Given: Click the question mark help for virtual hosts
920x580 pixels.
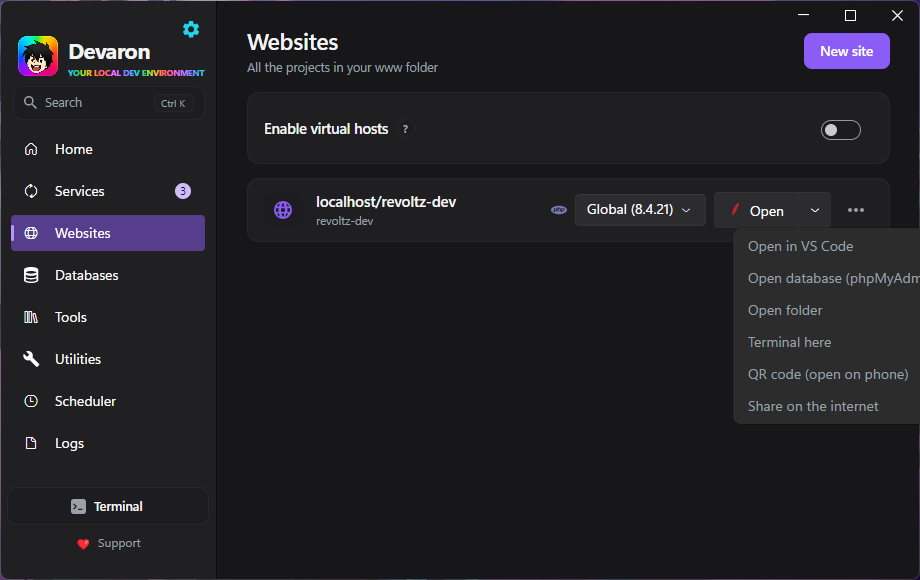Looking at the screenshot, I should click(405, 128).
